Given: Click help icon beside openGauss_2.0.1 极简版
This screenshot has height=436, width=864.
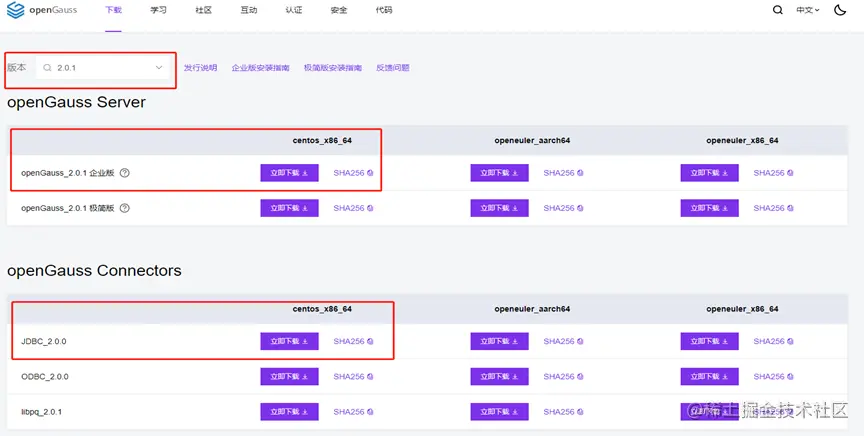Looking at the screenshot, I should [x=125, y=208].
